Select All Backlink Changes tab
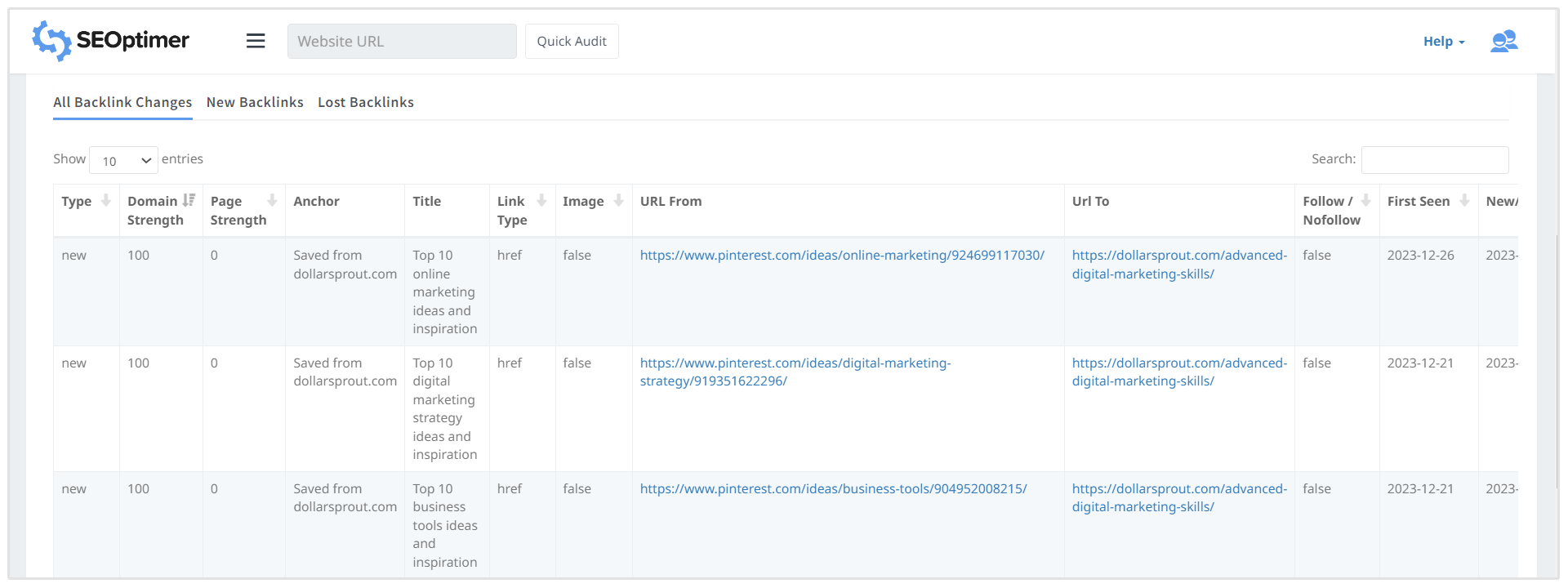 coord(122,102)
